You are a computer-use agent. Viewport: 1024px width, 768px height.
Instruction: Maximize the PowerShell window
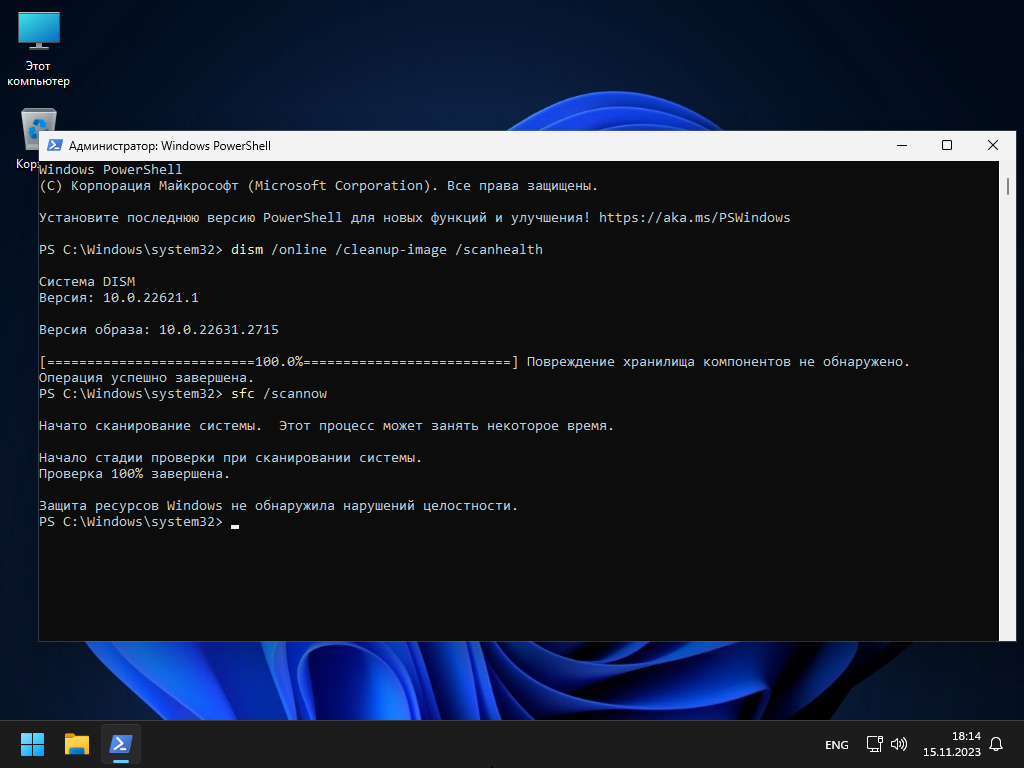pos(947,146)
